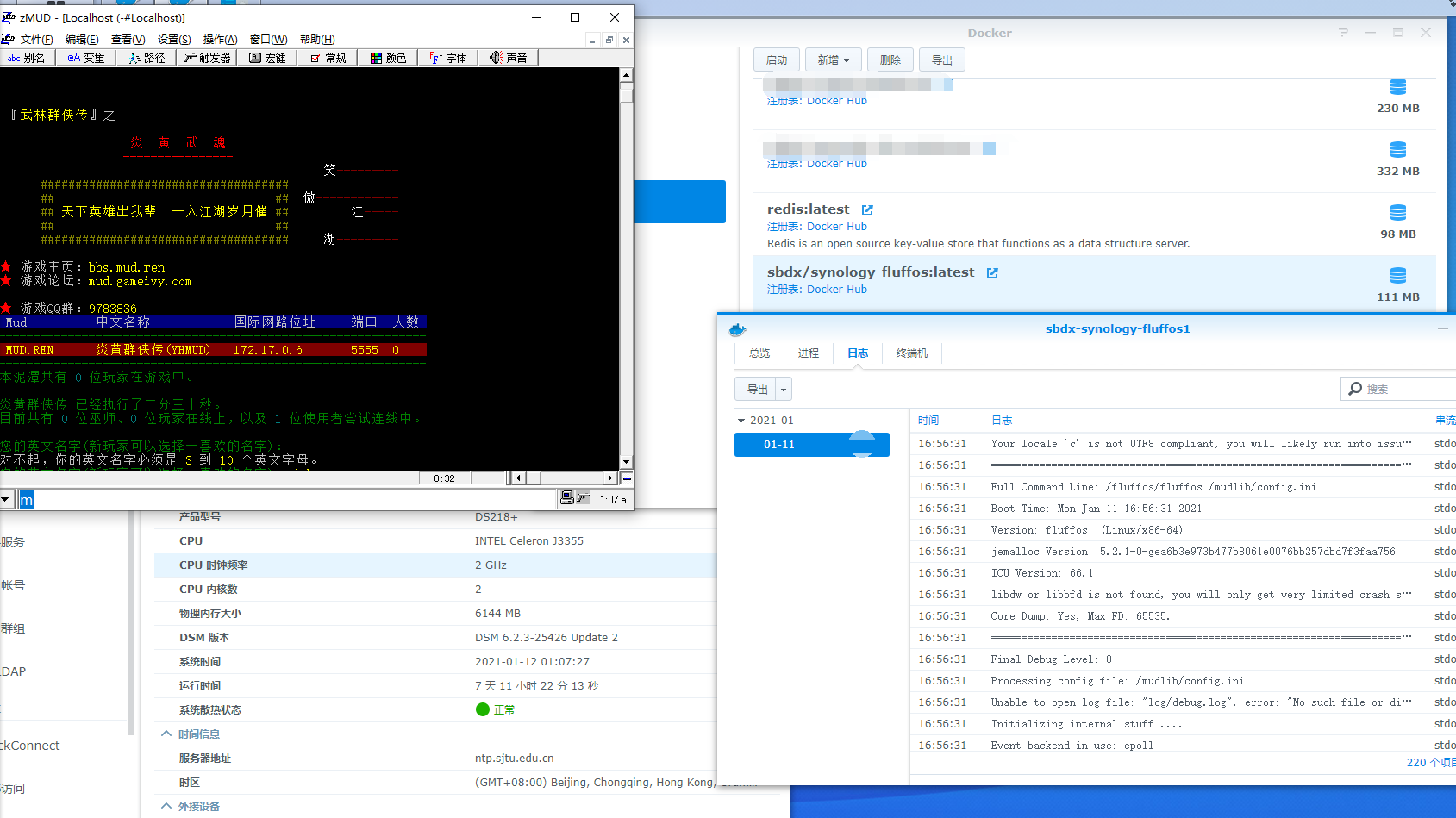Click the zMUD command input field
The width and height of the screenshot is (1456, 818).
pyautogui.click(x=288, y=500)
